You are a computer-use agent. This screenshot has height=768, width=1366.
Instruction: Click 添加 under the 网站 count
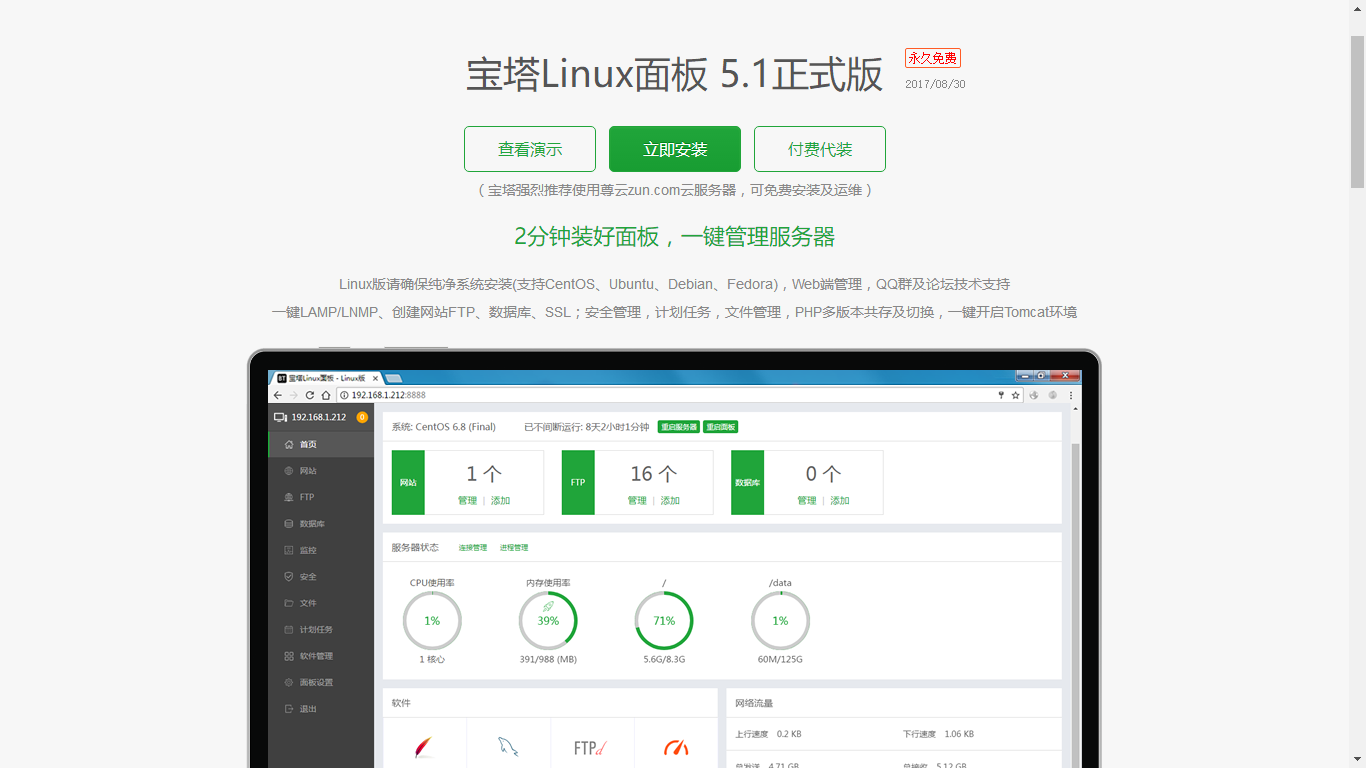500,500
